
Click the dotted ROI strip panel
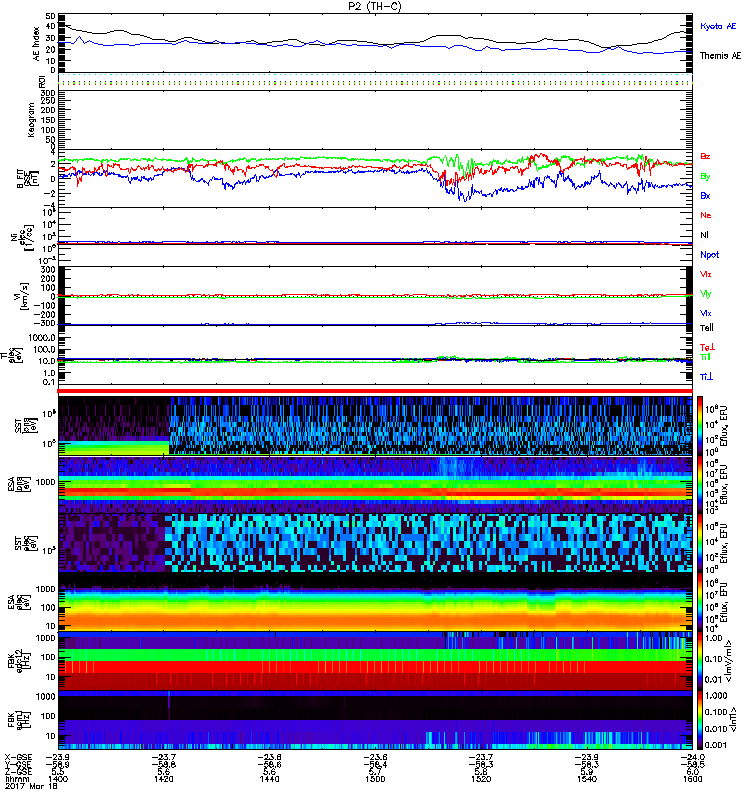click(375, 81)
